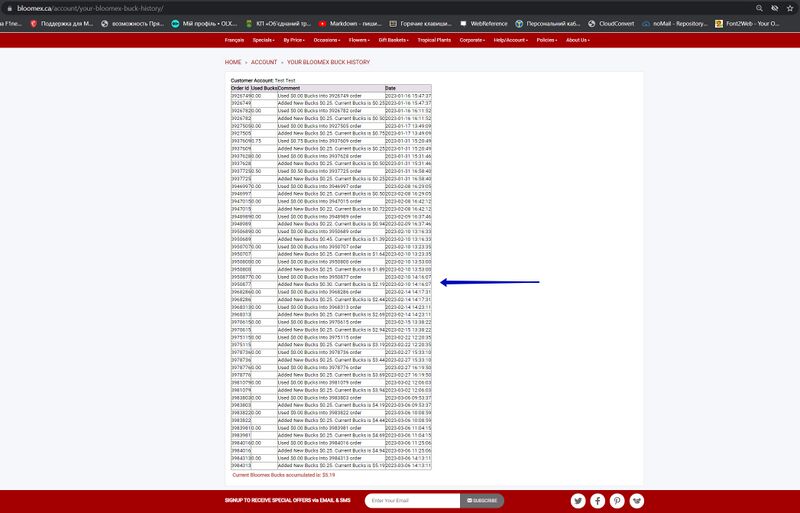
Task: Bookmark this page with the star icon
Action: tap(790, 8)
